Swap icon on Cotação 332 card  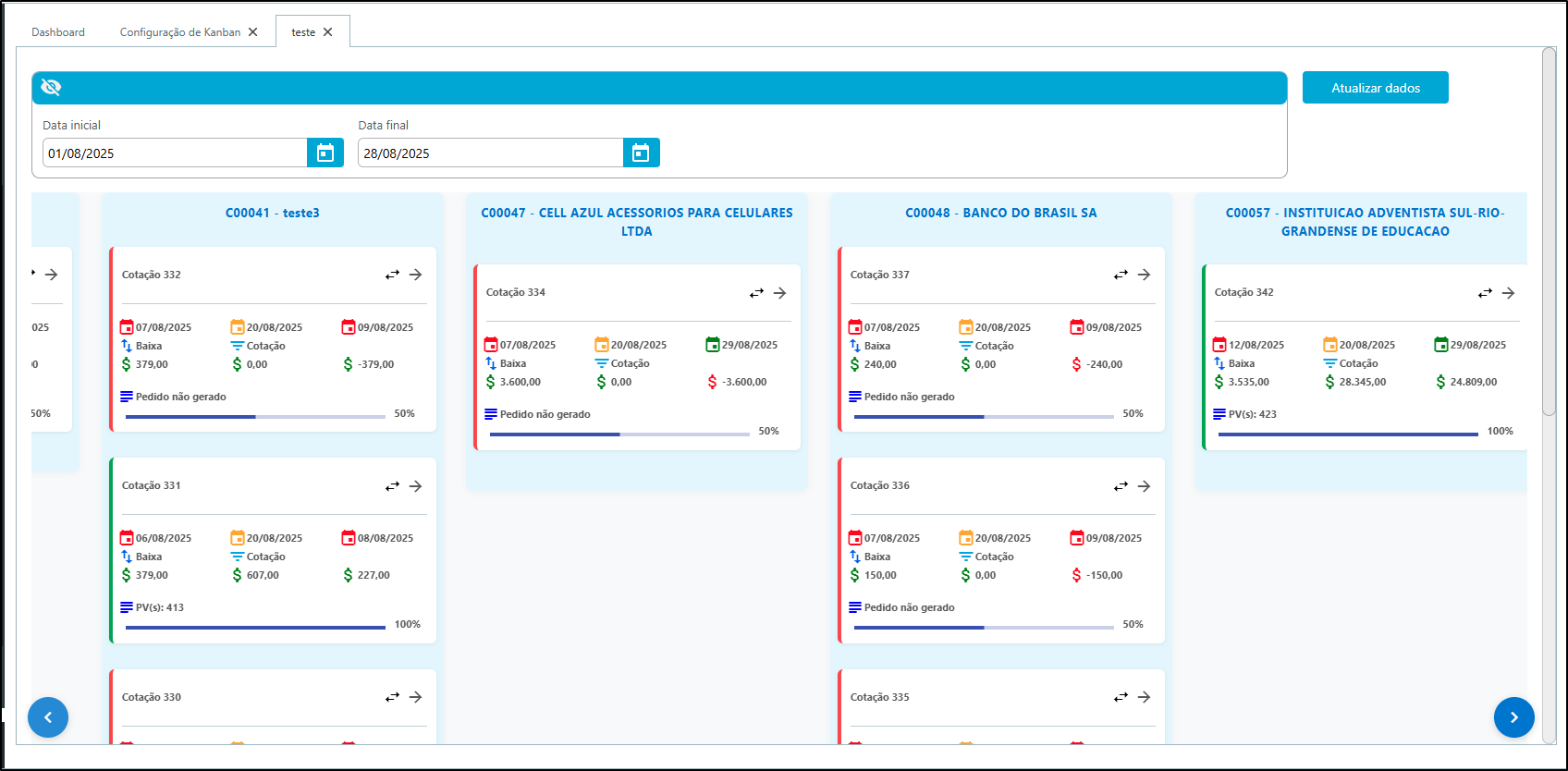pos(392,275)
